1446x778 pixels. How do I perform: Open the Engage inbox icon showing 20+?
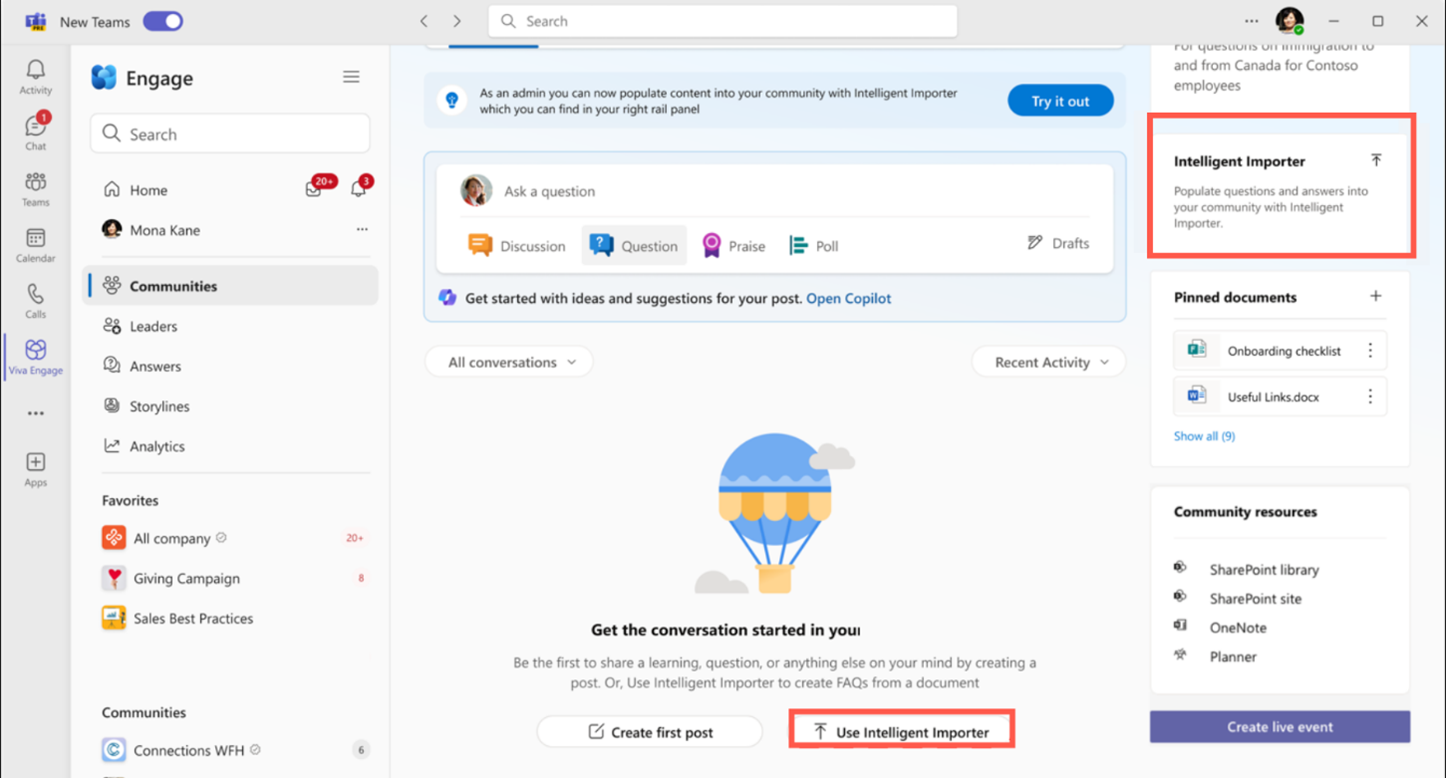pos(314,189)
